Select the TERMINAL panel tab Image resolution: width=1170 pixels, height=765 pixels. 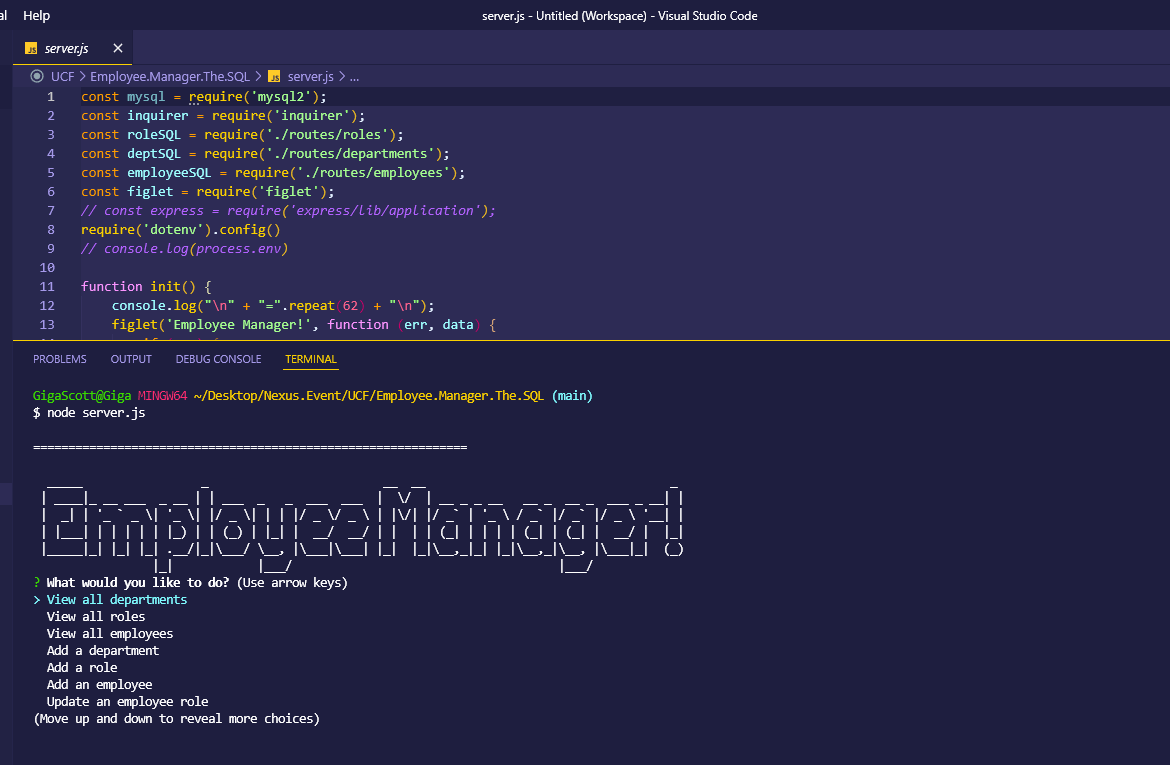[x=310, y=358]
